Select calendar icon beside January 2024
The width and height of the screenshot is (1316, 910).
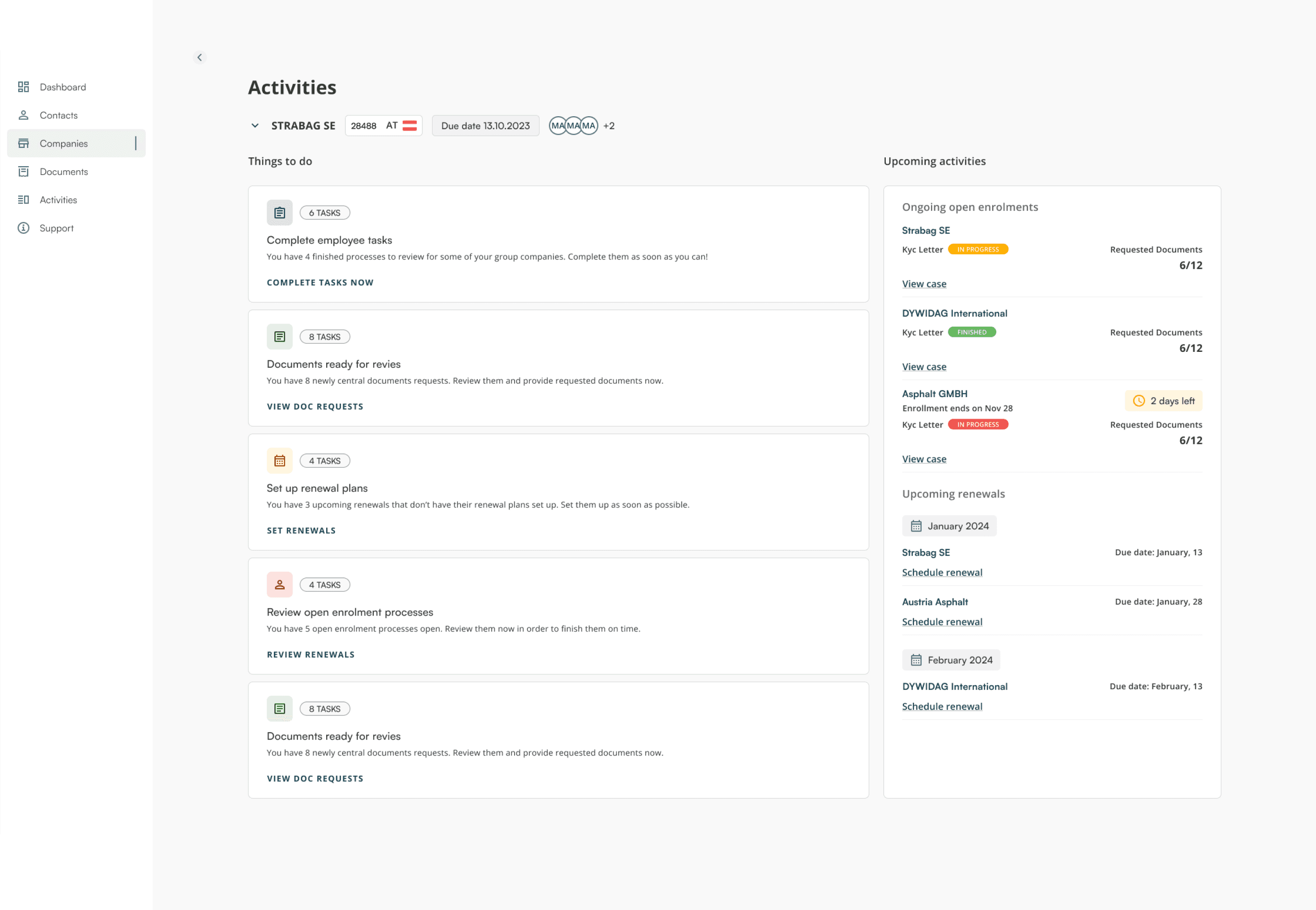coord(916,526)
